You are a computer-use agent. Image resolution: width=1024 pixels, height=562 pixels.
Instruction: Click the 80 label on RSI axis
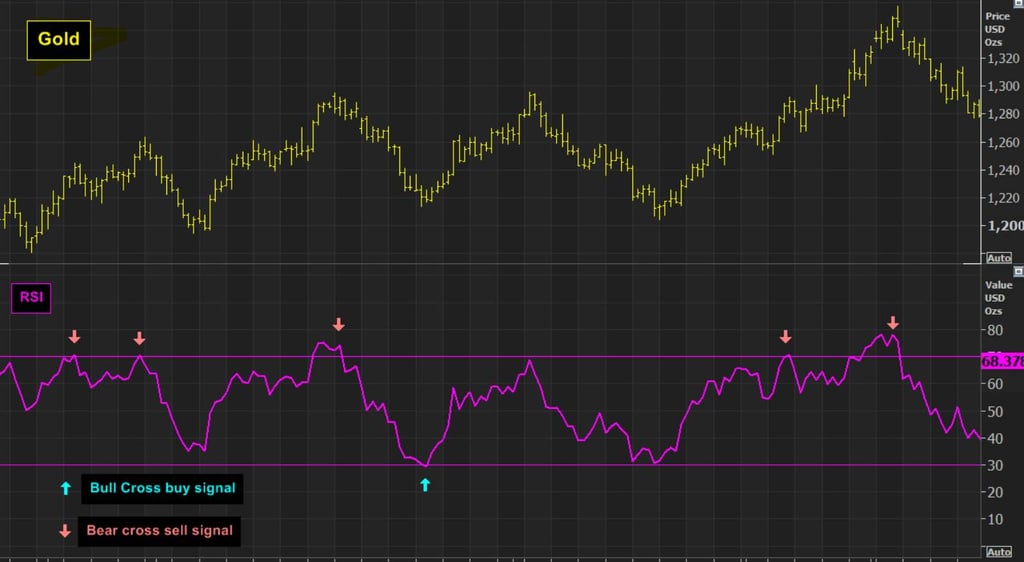point(995,330)
